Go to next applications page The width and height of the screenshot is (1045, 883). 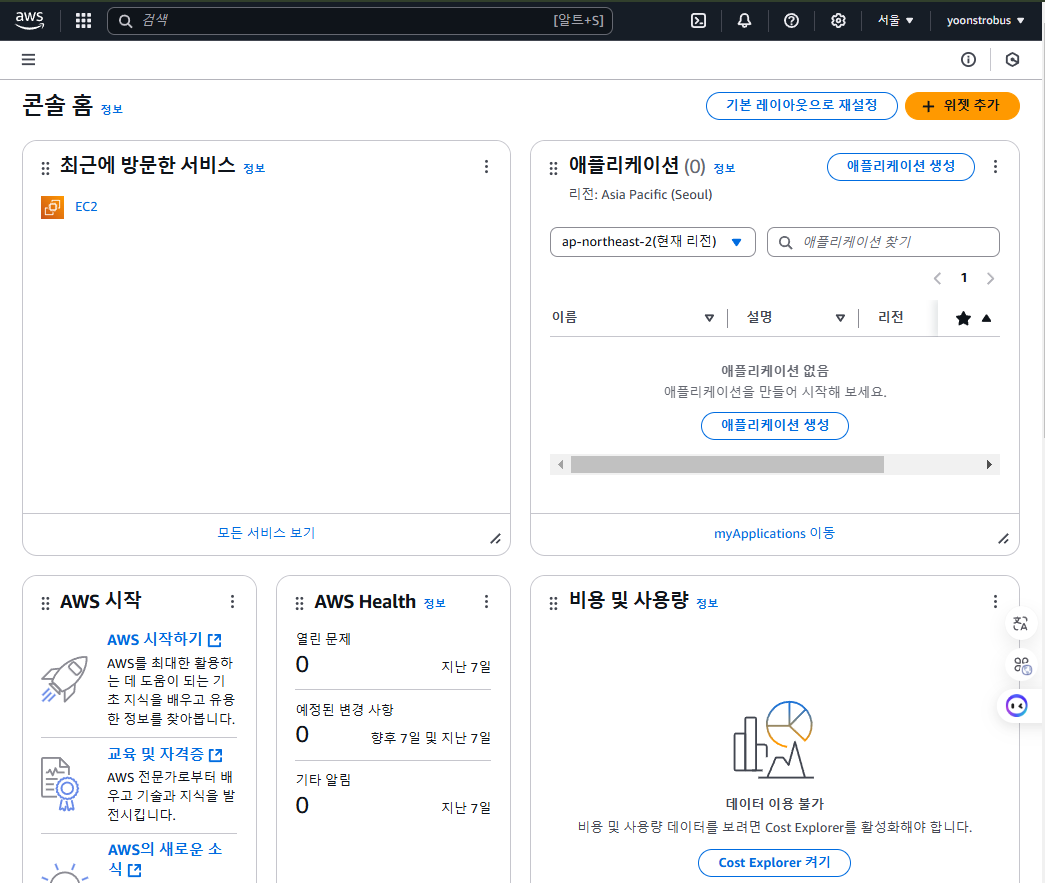(990, 279)
